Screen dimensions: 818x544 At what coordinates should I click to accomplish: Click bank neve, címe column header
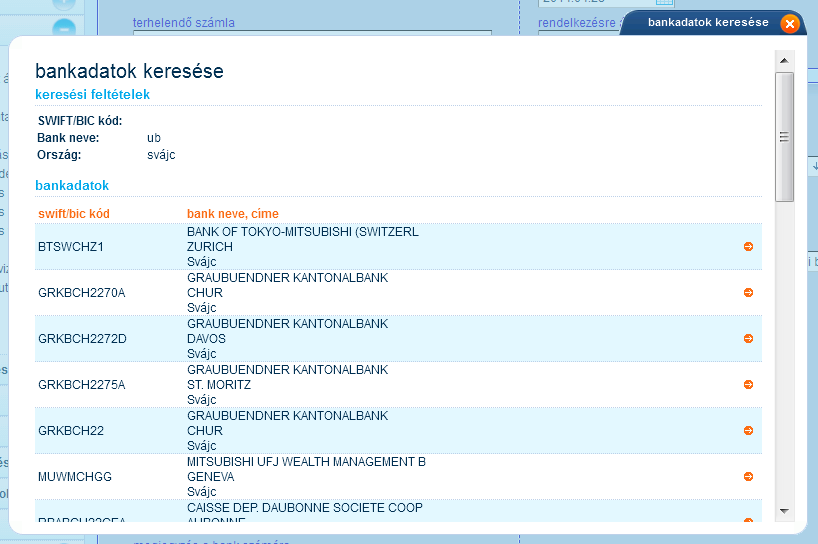[x=233, y=214]
